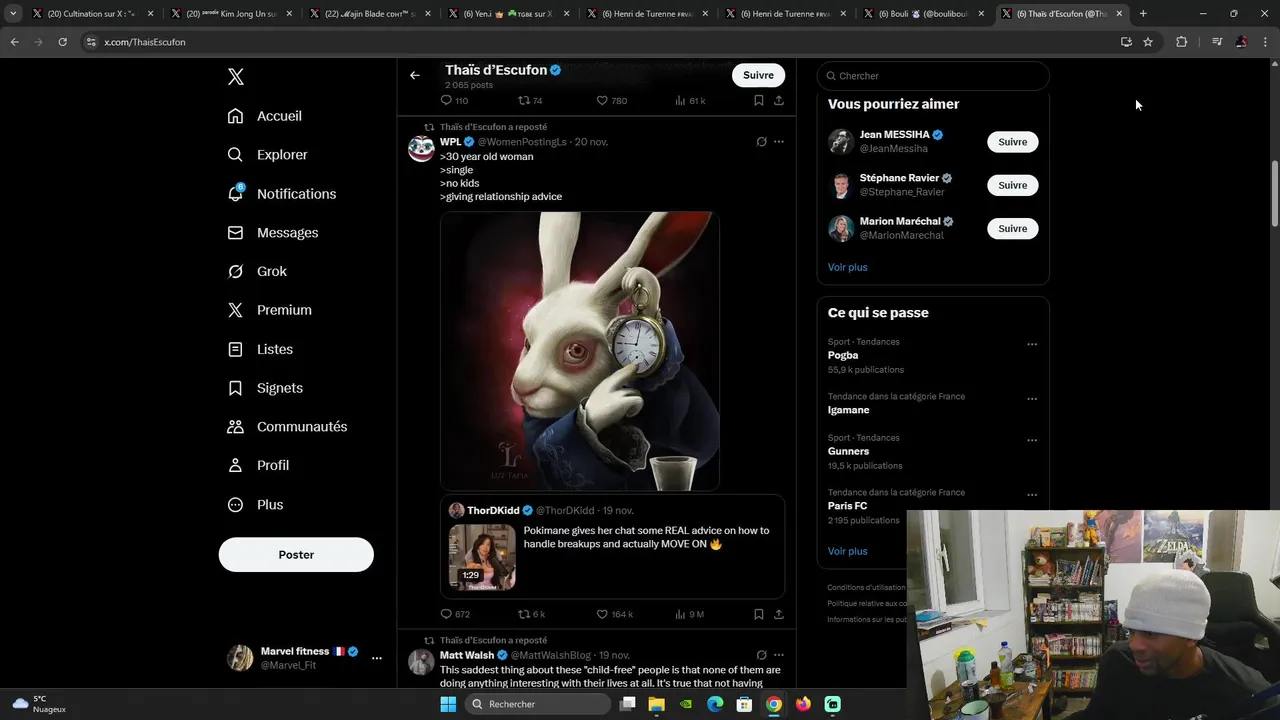Share the top post with 780 likes
Screen dimensions: 1280x720
coord(779,101)
